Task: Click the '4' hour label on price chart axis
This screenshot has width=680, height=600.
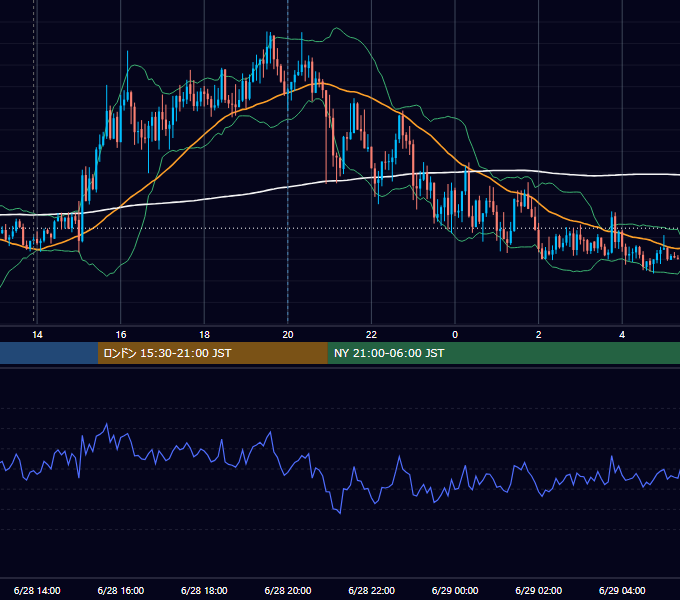Action: coord(622,335)
